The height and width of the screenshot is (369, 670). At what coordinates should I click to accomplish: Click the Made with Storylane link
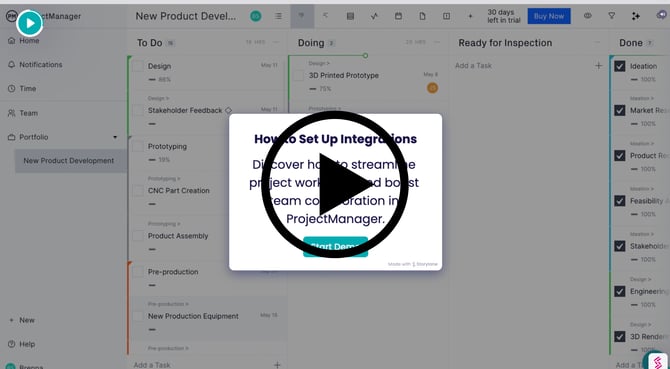(x=413, y=264)
